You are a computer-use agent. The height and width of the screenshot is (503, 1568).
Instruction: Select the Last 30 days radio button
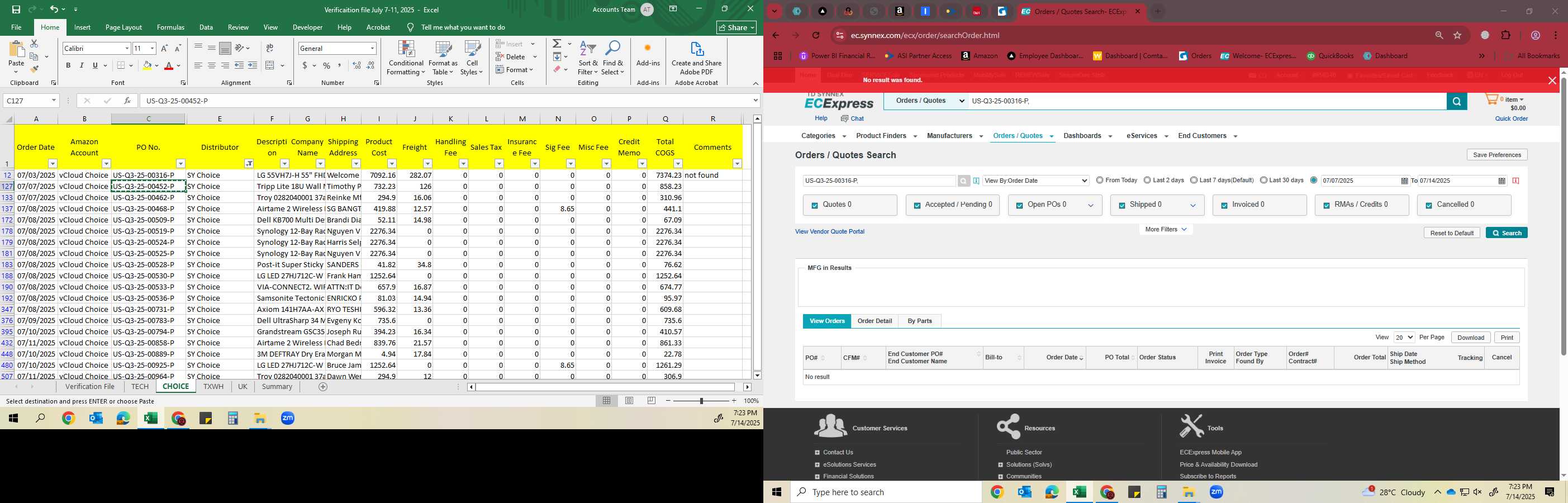[x=1263, y=181]
